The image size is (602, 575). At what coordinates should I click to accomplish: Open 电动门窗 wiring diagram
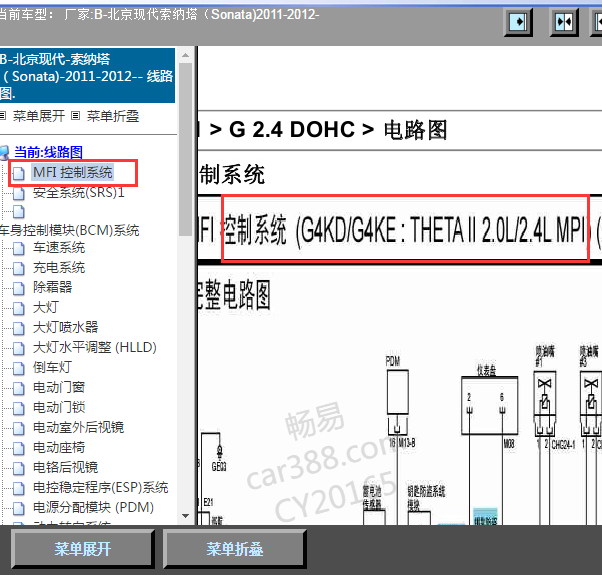click(59, 387)
